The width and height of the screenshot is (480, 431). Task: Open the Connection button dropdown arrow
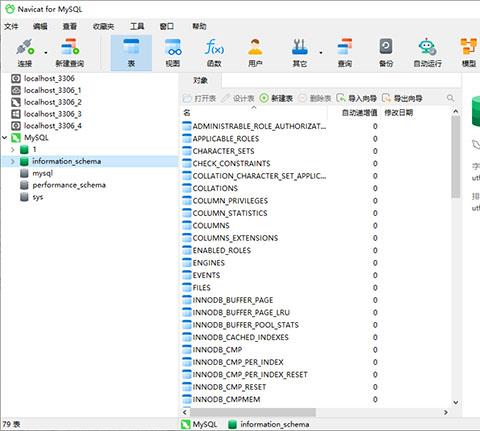tap(46, 53)
